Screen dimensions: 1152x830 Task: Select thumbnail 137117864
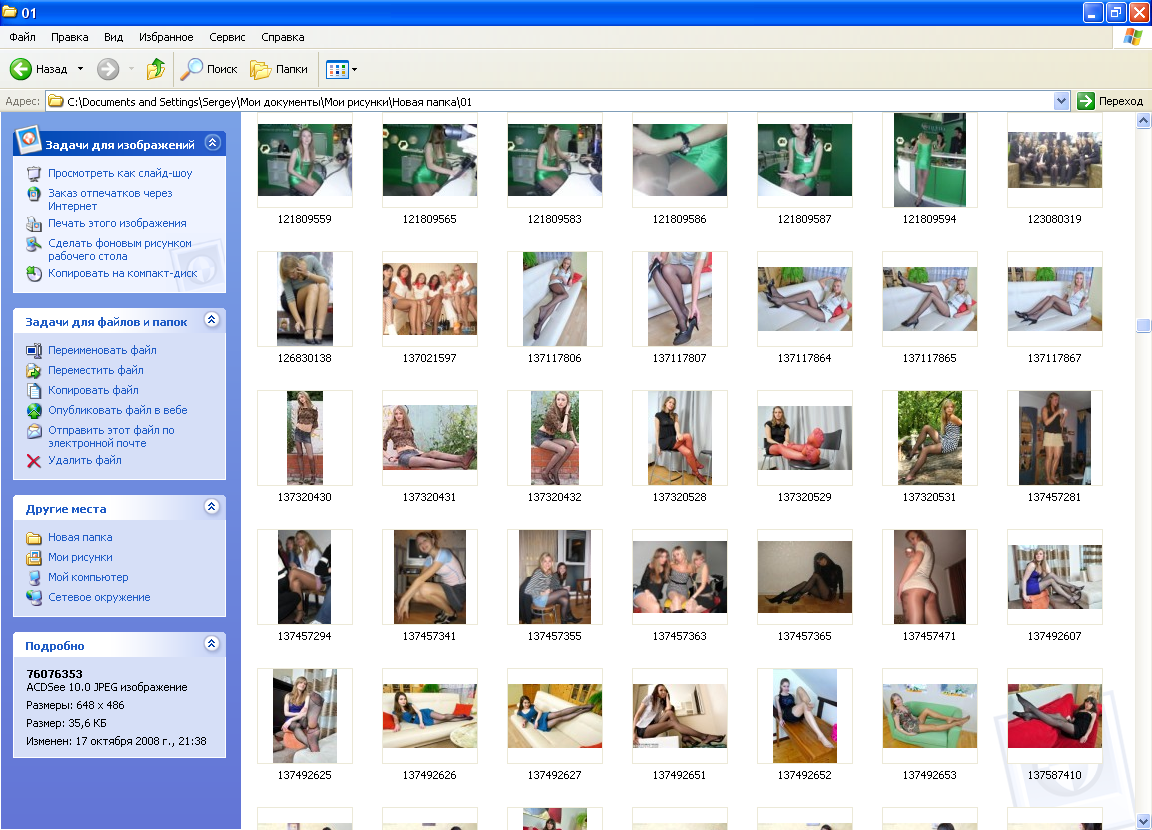click(x=804, y=299)
